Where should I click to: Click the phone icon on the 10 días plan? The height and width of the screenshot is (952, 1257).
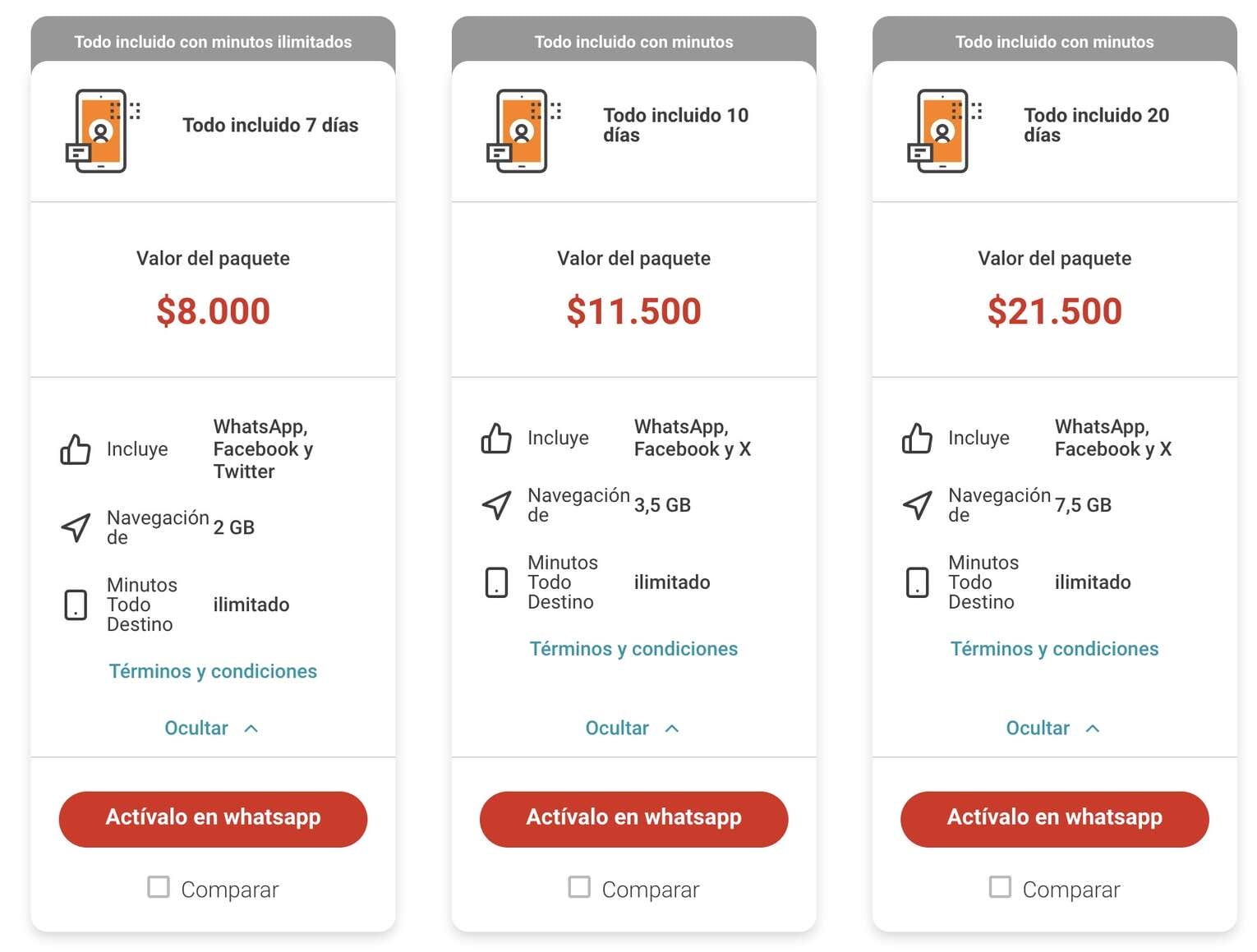[x=523, y=131]
